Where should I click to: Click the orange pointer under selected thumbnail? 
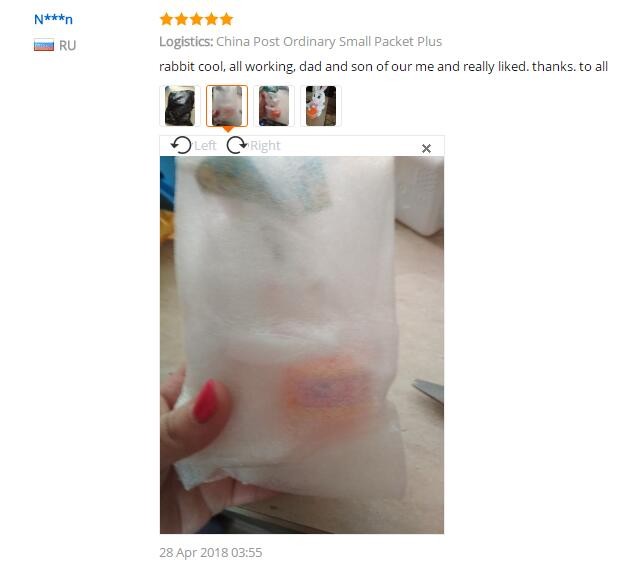(227, 130)
